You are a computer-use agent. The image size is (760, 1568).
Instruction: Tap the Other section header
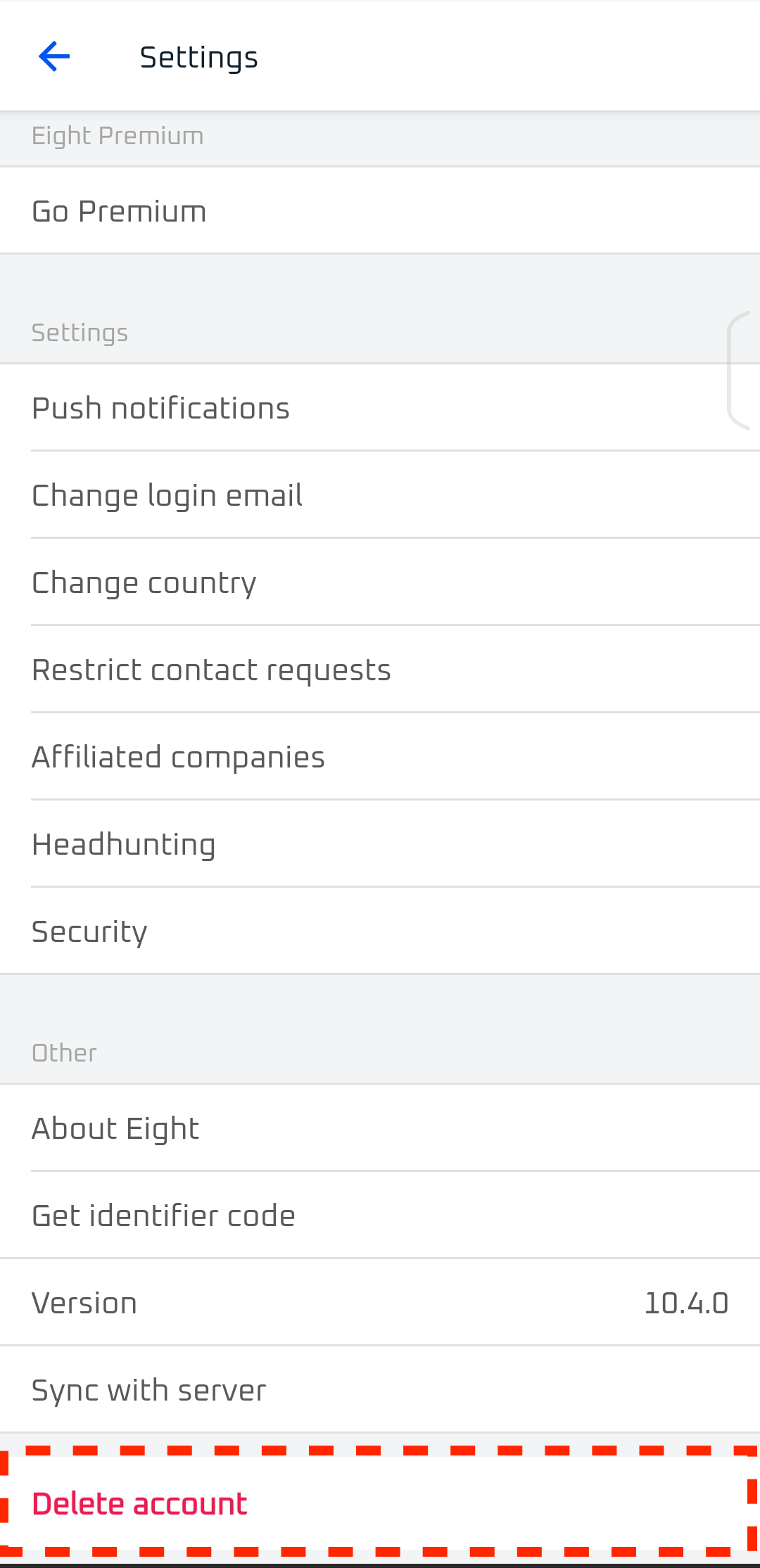[64, 1053]
